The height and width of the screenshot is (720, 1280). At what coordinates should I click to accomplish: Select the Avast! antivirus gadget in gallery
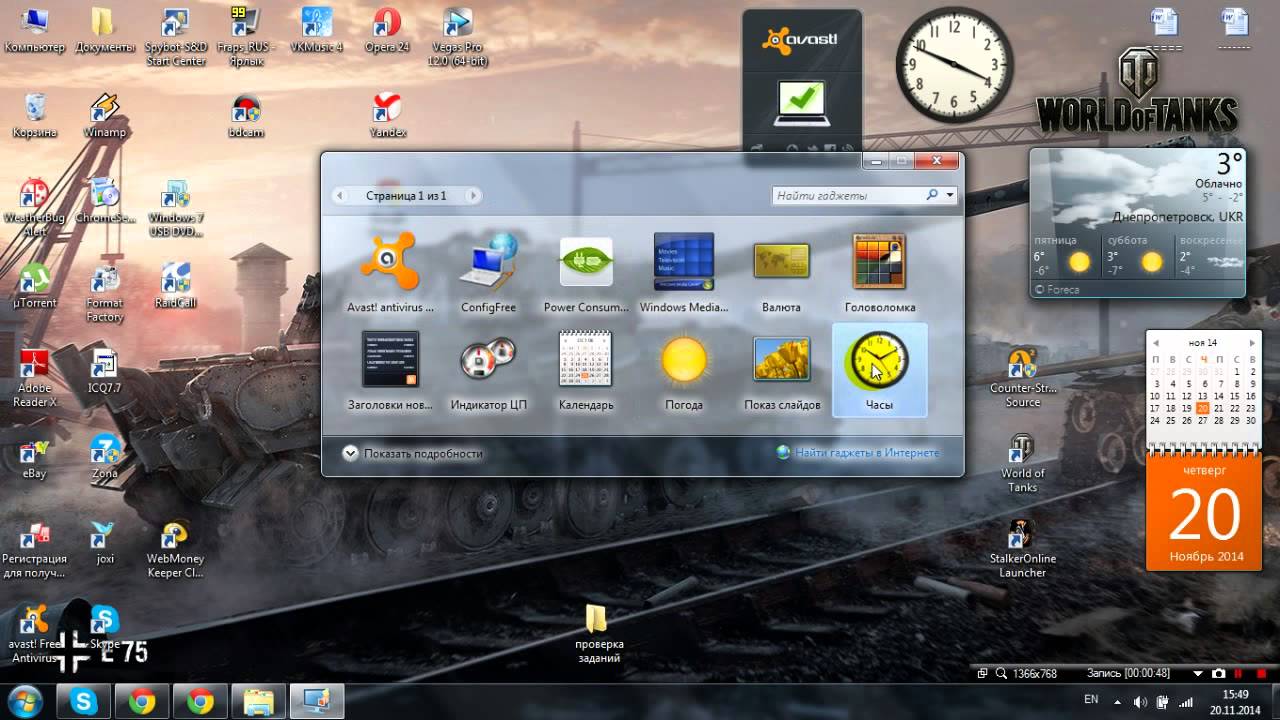[x=390, y=273]
